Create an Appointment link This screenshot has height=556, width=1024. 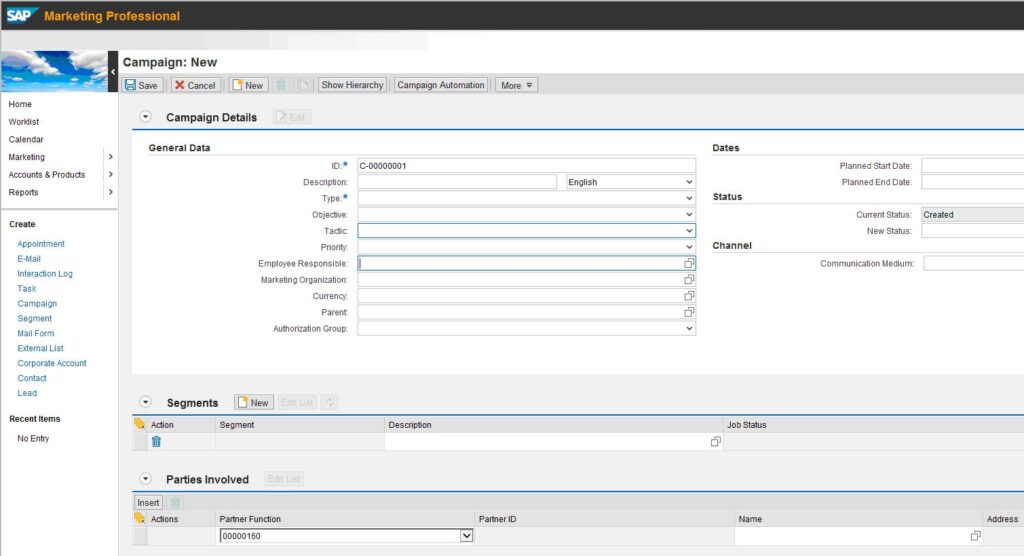pos(41,244)
